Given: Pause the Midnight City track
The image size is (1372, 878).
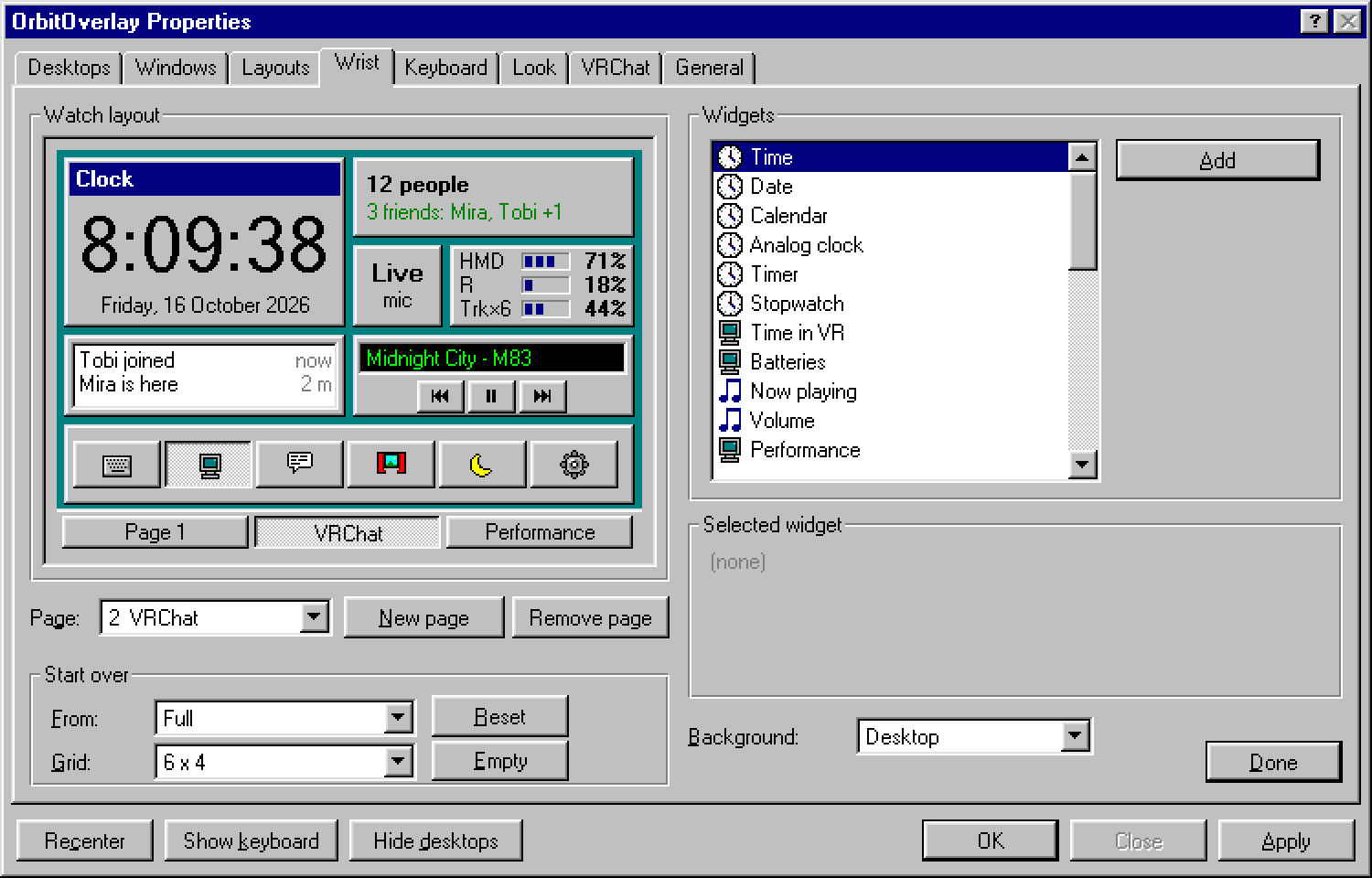Looking at the screenshot, I should tap(491, 396).
